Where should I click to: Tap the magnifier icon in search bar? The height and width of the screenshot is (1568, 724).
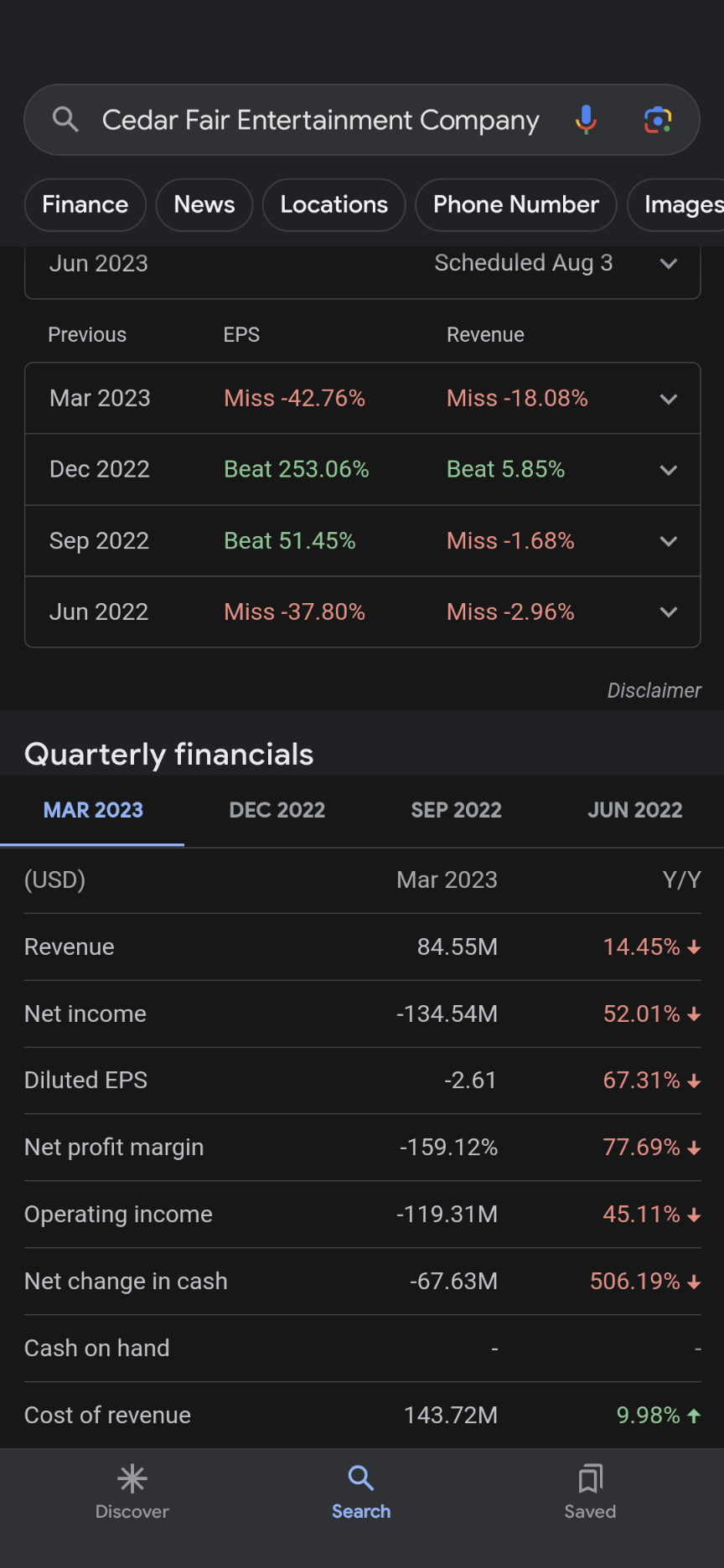coord(65,120)
